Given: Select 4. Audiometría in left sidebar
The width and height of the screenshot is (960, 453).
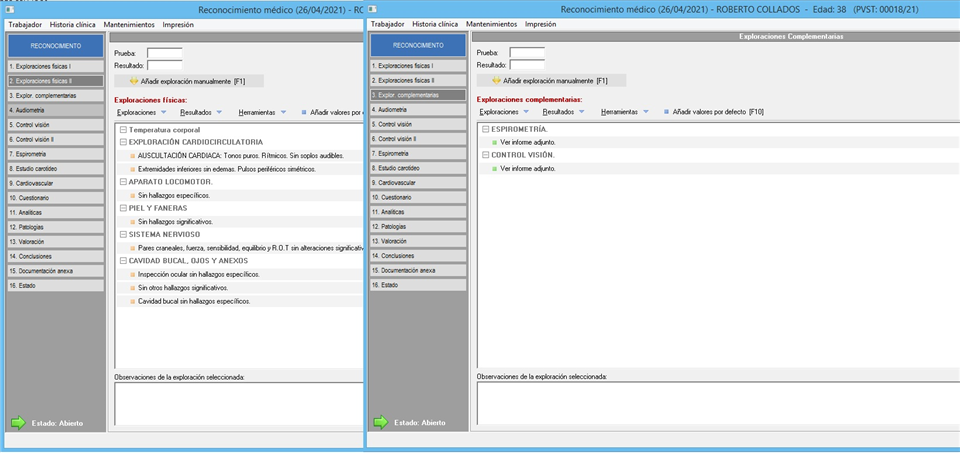Looking at the screenshot, I should point(54,110).
